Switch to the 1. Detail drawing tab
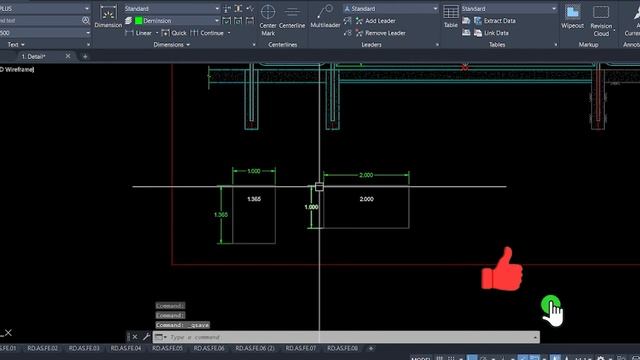The width and height of the screenshot is (640, 360). (33, 56)
